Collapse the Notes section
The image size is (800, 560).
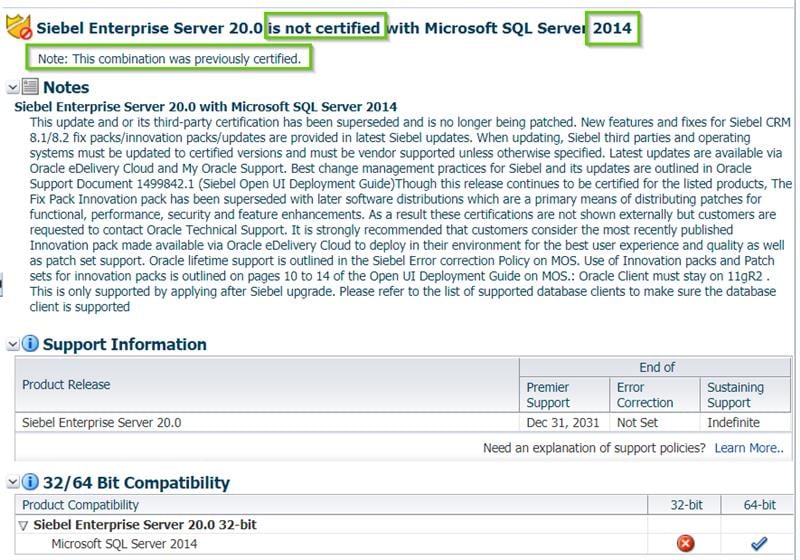point(13,88)
